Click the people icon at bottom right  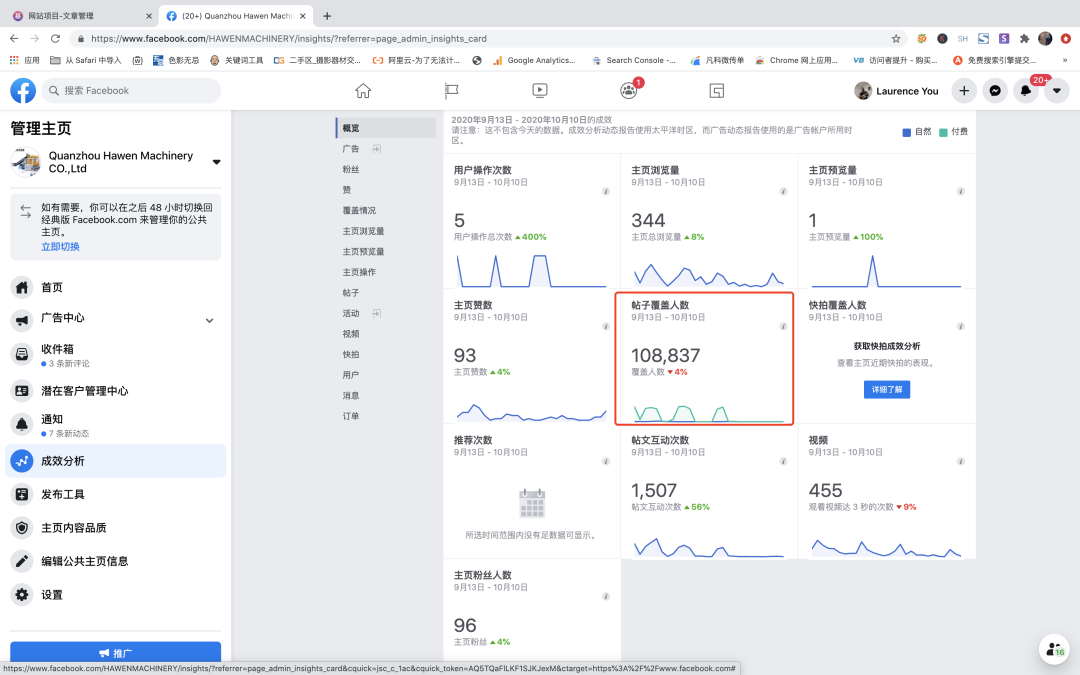click(x=1055, y=649)
